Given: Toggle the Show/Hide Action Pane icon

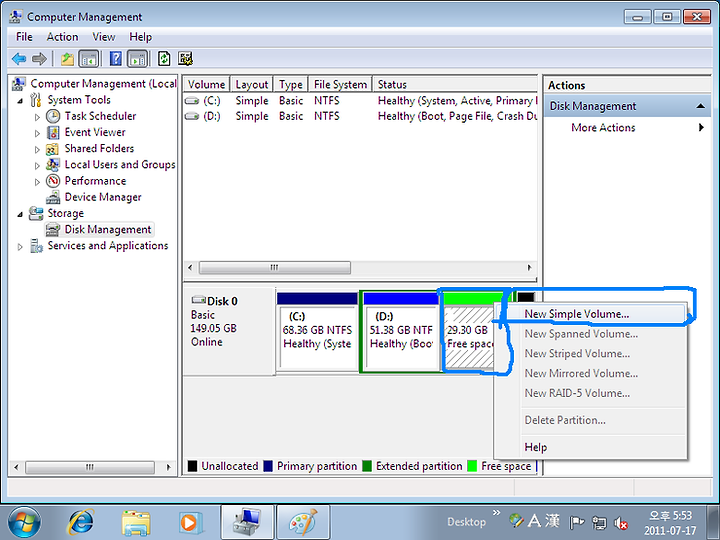Looking at the screenshot, I should pos(137,59).
